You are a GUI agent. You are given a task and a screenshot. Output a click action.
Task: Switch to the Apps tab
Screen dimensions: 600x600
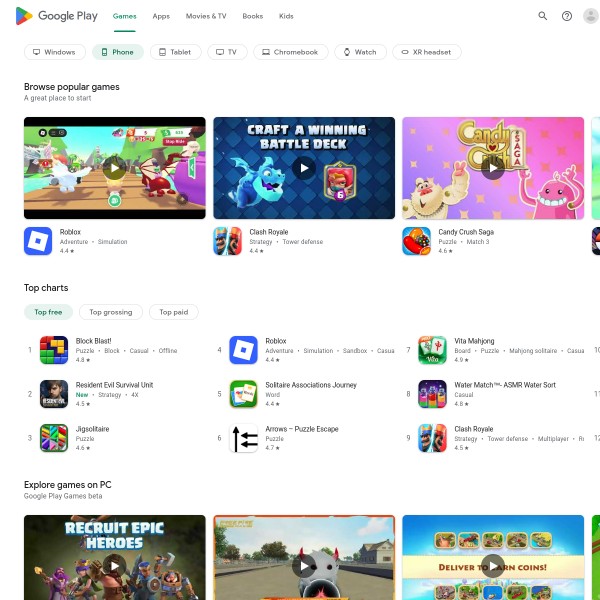pos(161,16)
